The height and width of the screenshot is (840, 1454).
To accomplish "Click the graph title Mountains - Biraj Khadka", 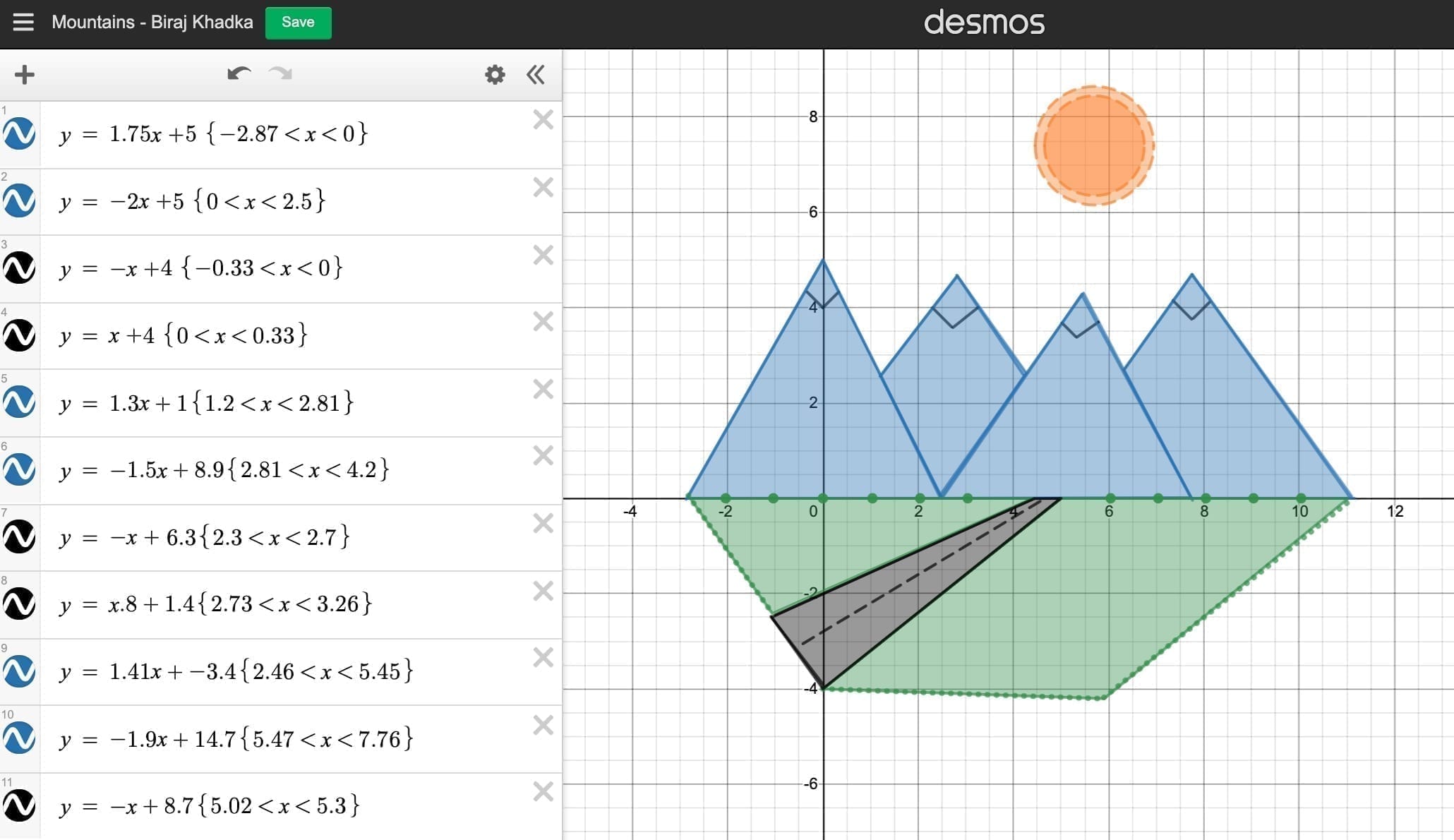I will click(x=152, y=23).
